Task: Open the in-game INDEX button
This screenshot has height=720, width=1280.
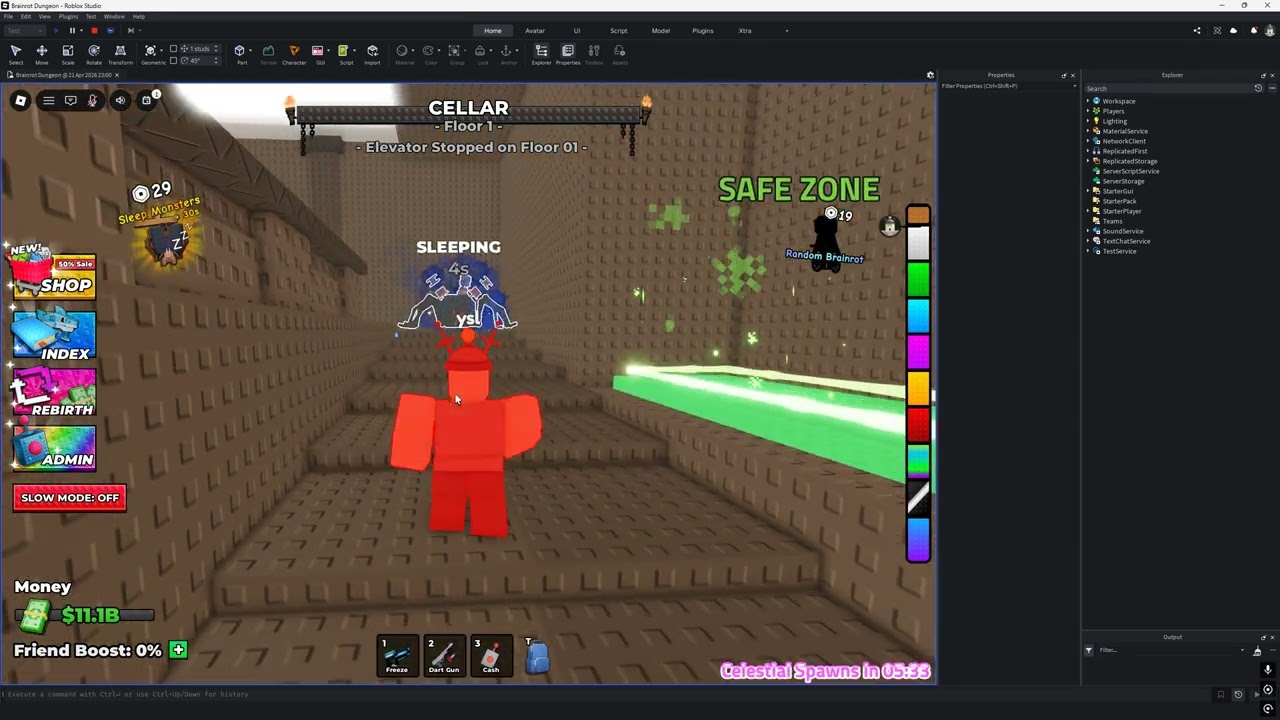Action: (x=54, y=336)
